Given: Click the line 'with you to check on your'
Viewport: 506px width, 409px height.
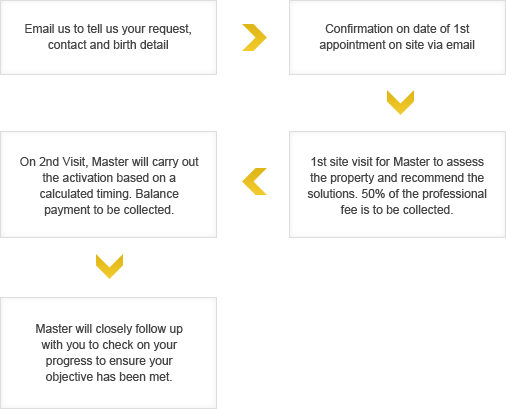Looking at the screenshot, I should (109, 345).
